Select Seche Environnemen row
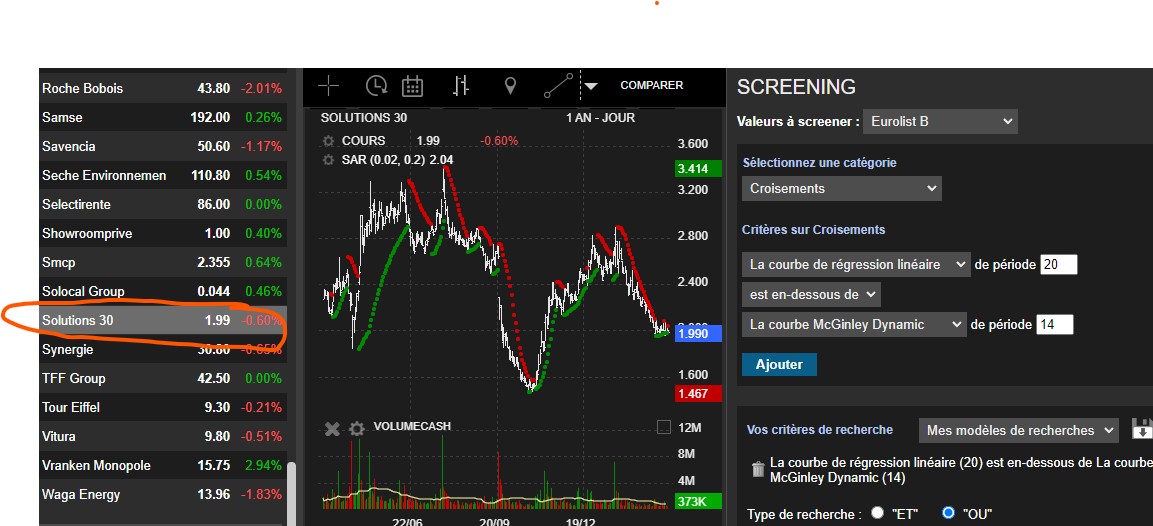Viewport: 1153px width, 526px height. tap(163, 175)
